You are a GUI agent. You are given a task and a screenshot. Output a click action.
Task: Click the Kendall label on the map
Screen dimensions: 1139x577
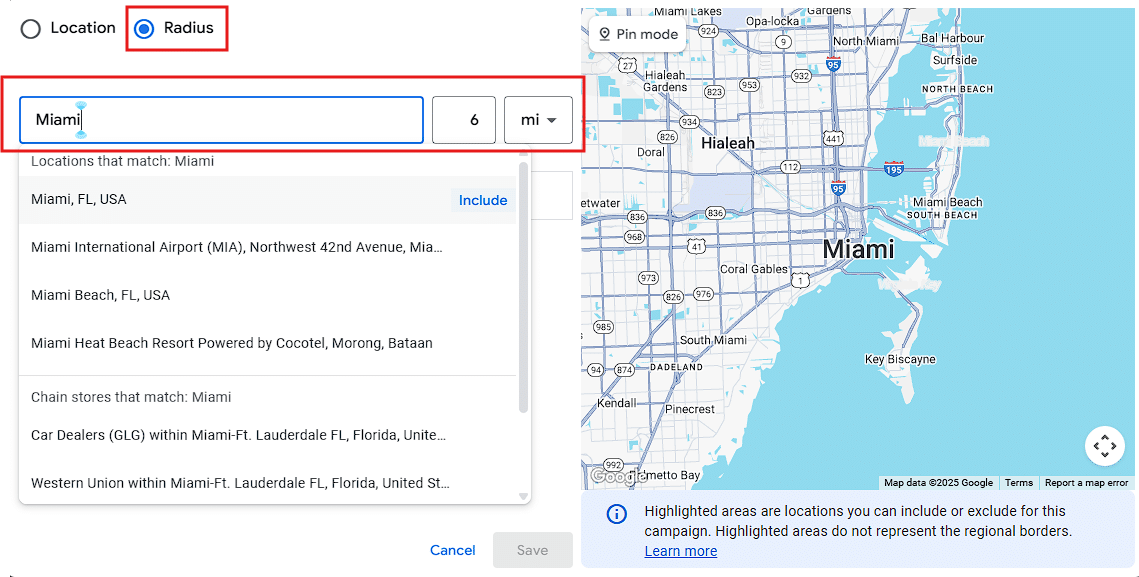point(616,403)
